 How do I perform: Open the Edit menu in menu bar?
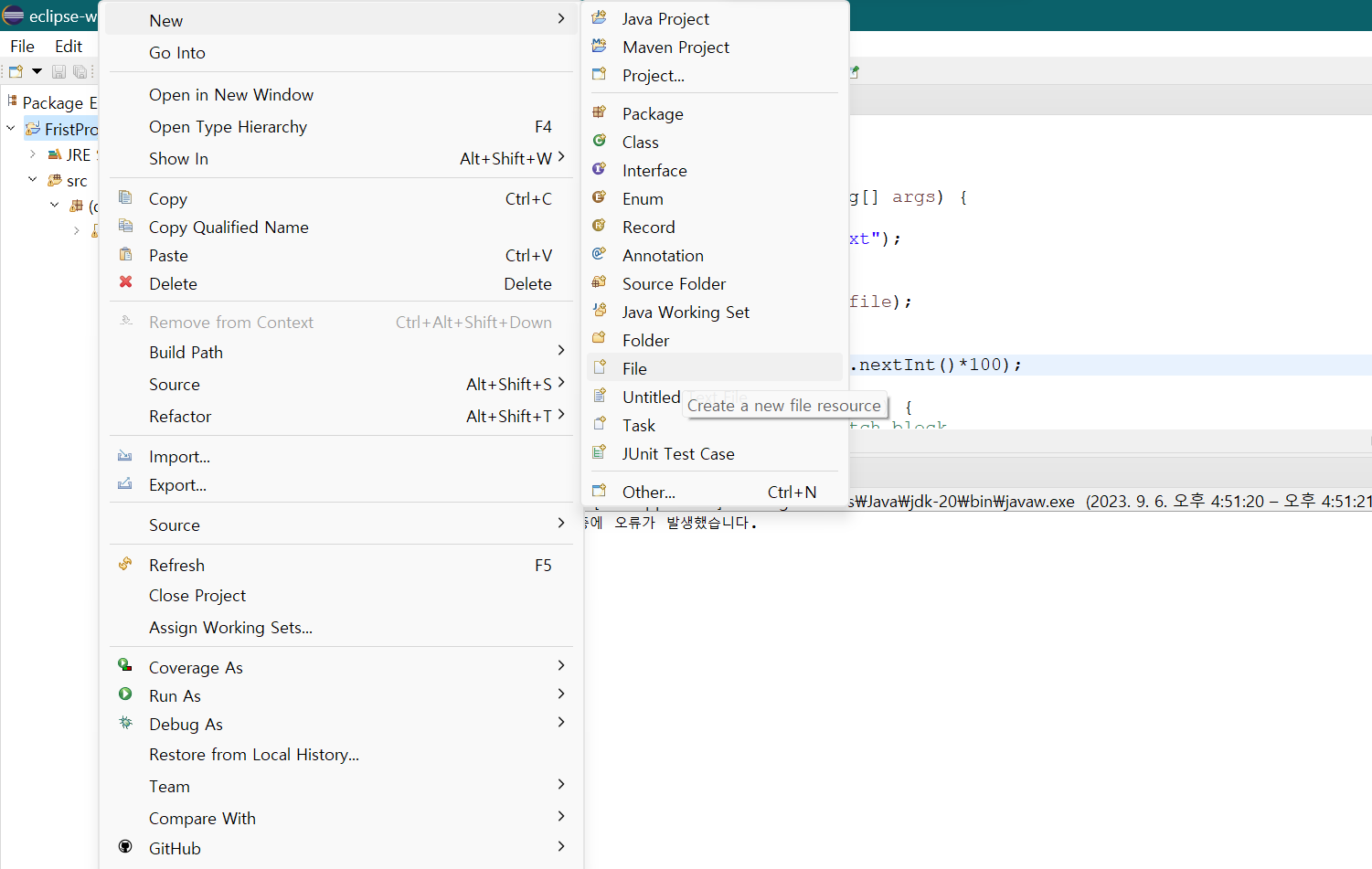point(69,46)
